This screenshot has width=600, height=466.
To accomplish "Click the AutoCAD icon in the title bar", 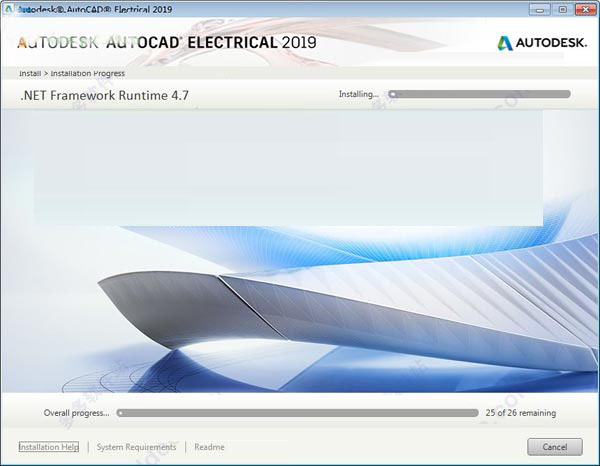I will pyautogui.click(x=8, y=9).
